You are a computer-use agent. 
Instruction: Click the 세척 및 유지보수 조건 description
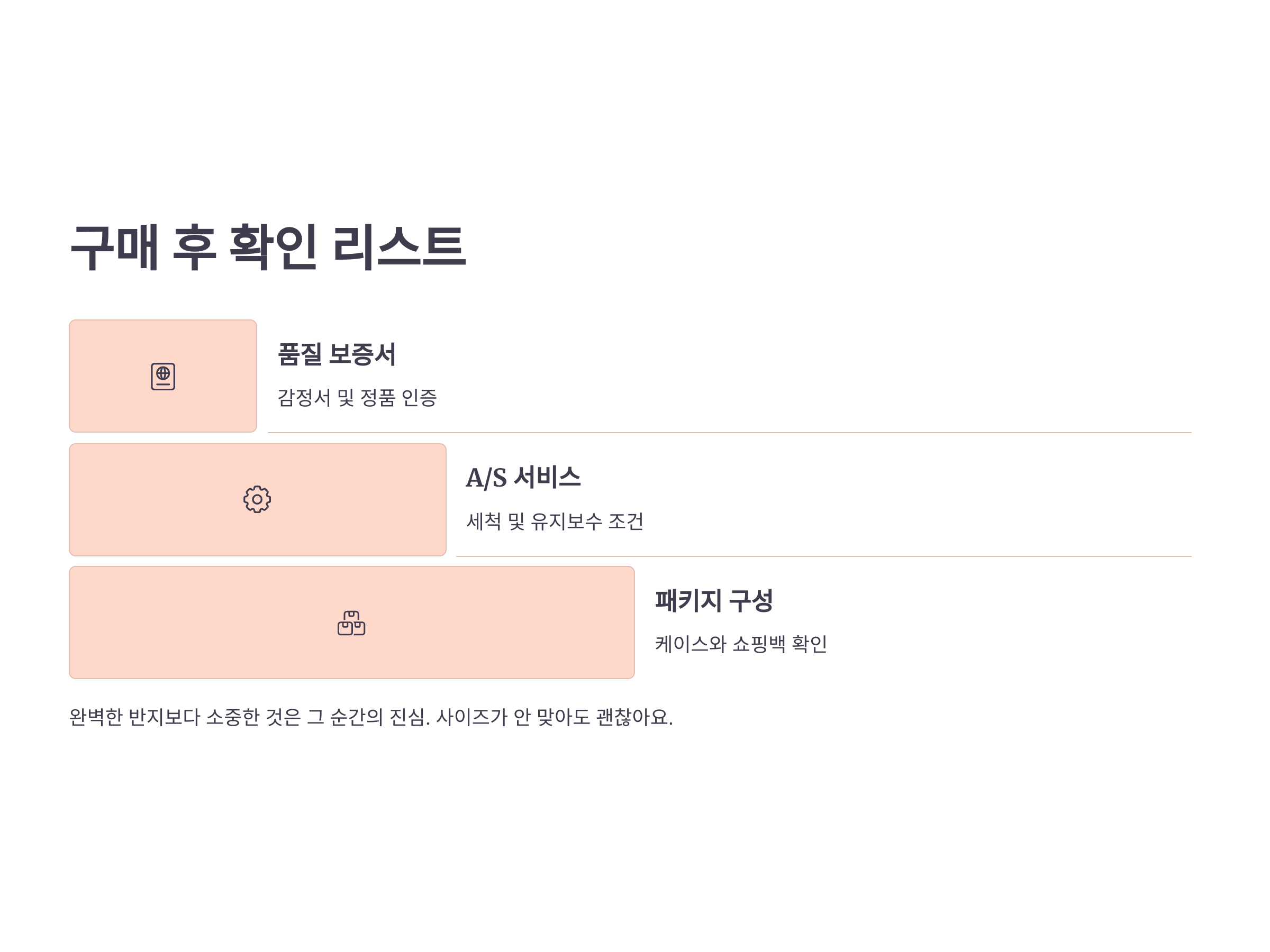[x=555, y=521]
